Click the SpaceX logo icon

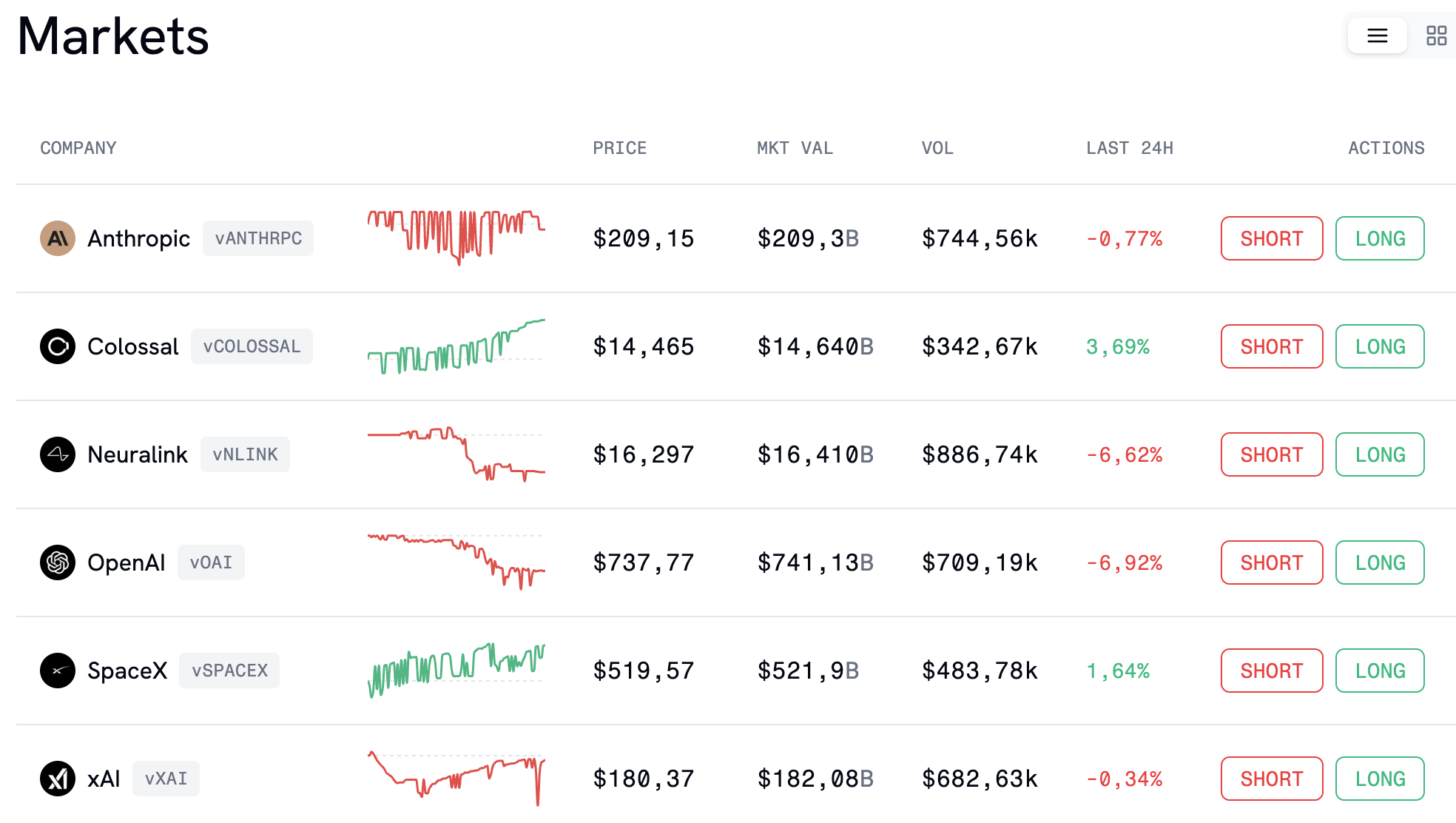click(x=58, y=671)
